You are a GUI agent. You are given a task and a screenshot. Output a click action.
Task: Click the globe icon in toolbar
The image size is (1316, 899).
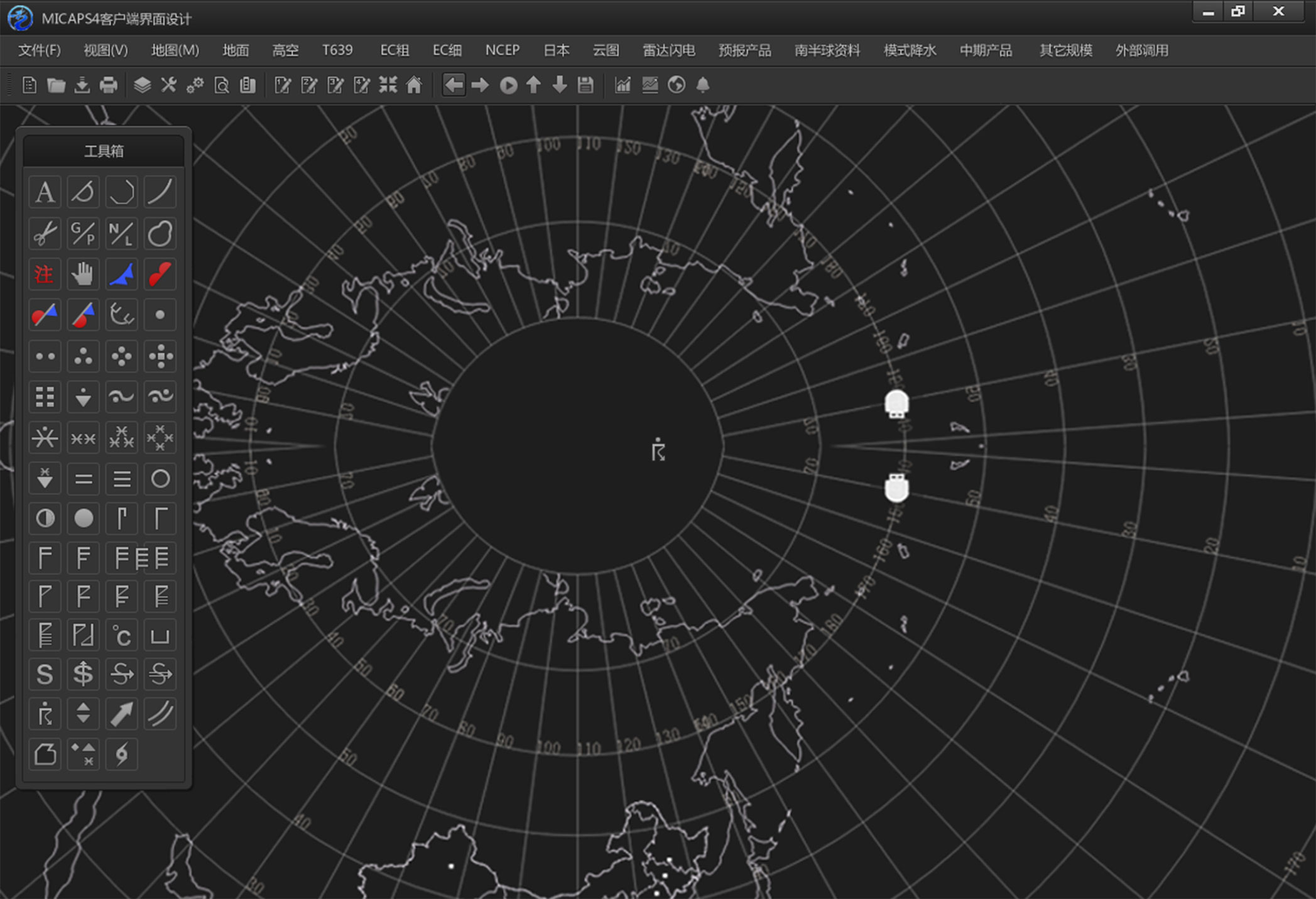677,85
